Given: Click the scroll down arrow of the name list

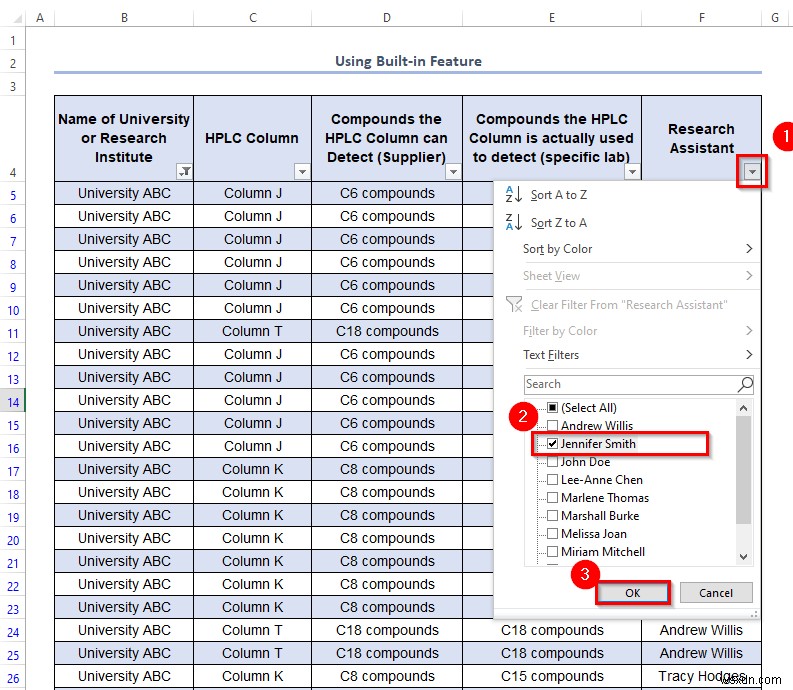Looking at the screenshot, I should pos(743,557).
